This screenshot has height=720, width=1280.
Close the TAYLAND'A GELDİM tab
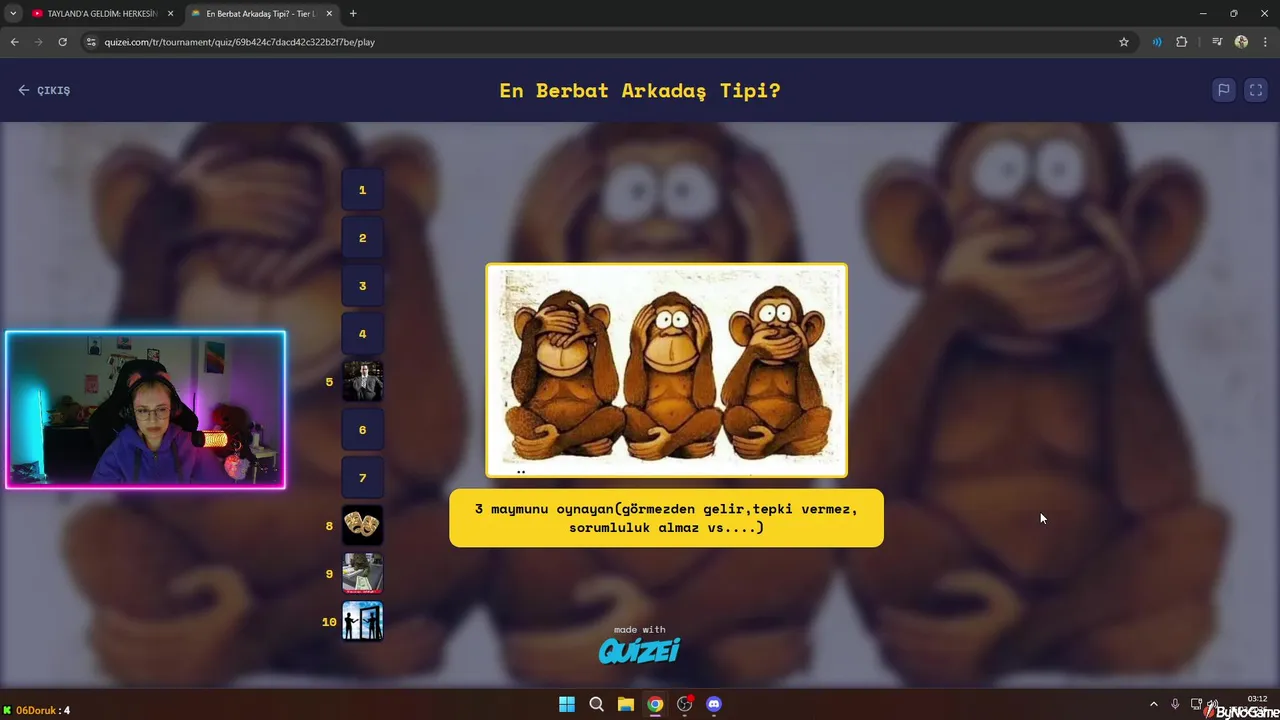170,14
